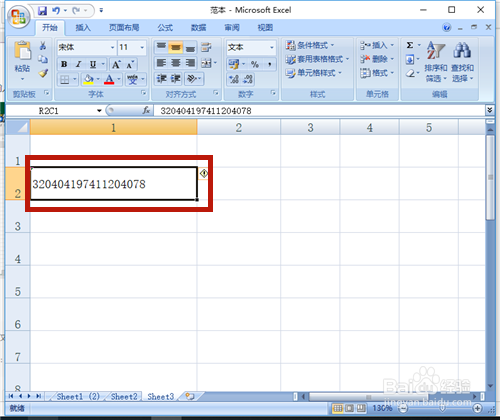Switch to the 视图 ribbon tab
Viewport: 500px width, 420px height.
[265, 28]
